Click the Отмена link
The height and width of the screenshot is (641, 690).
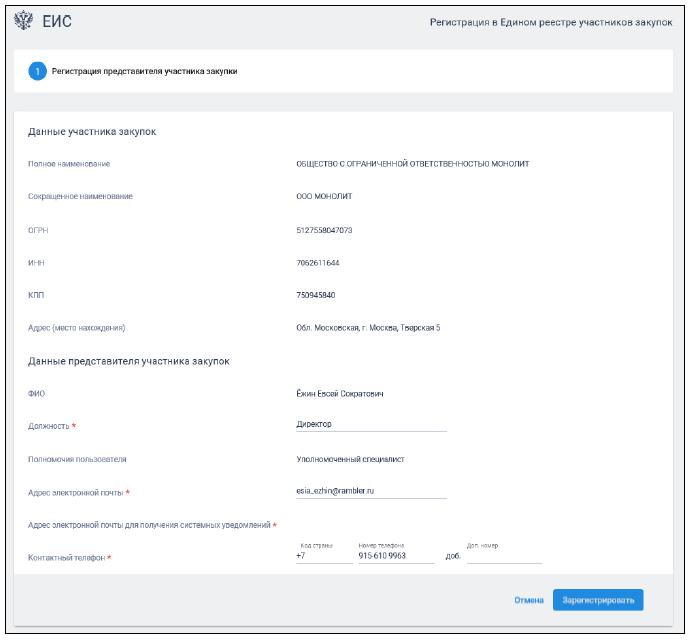[528, 600]
